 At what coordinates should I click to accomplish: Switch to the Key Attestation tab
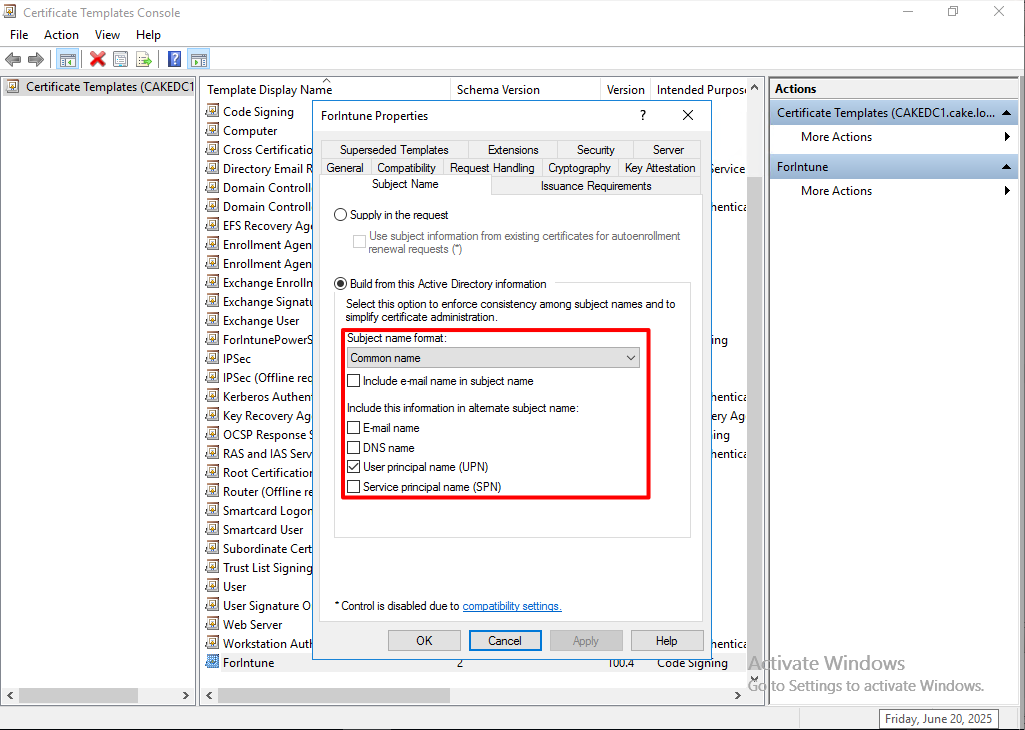660,168
